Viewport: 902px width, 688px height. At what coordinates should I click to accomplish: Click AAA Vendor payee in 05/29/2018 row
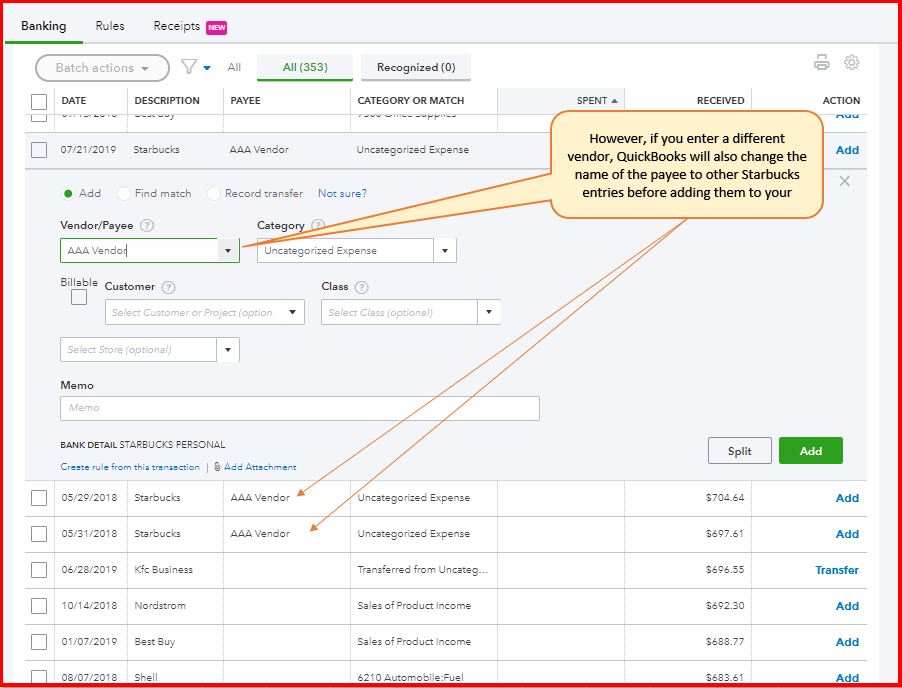click(260, 498)
